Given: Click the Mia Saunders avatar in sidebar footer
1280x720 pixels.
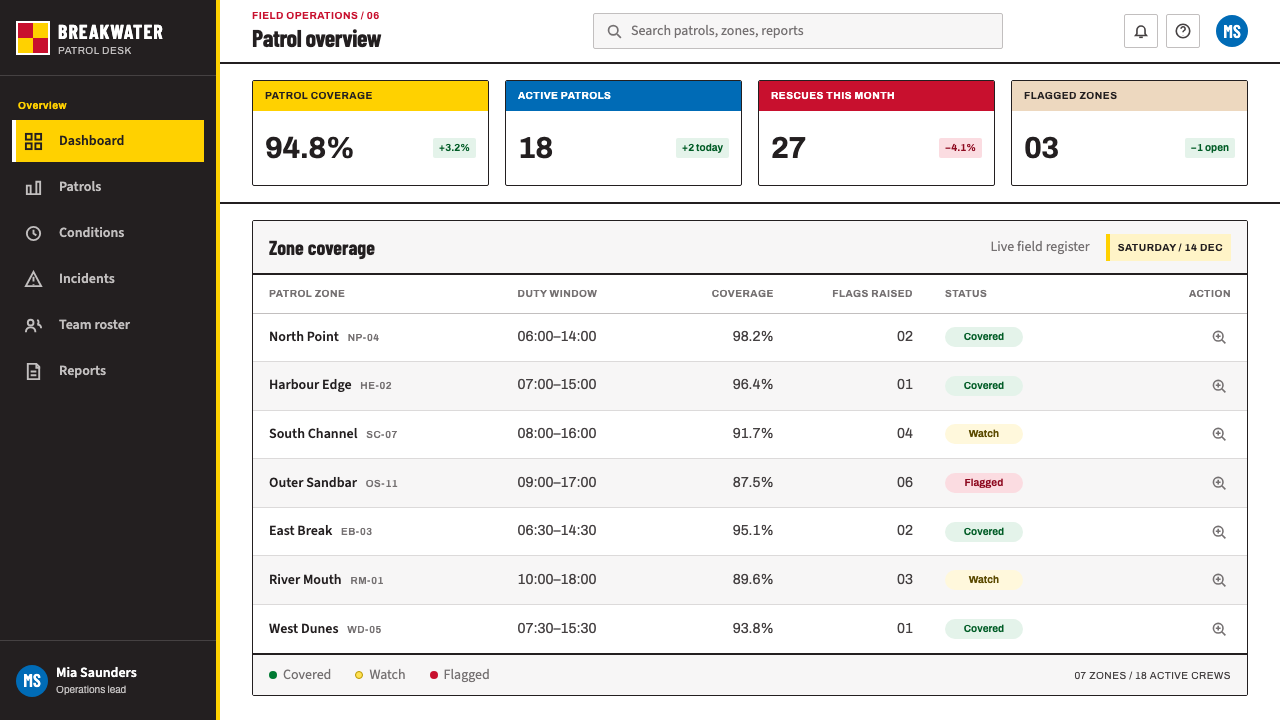Looking at the screenshot, I should tap(32, 681).
